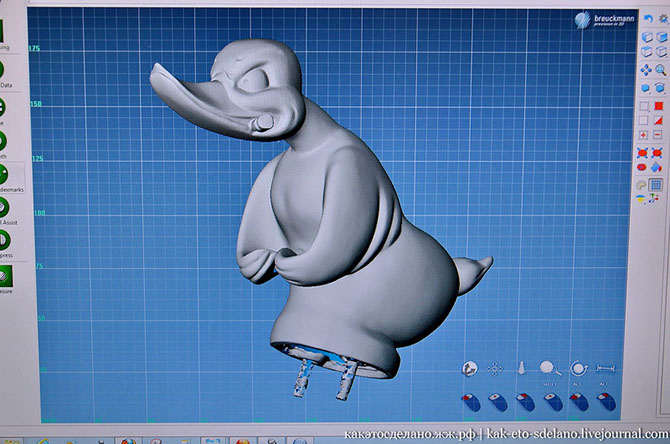Click the left red blob with arrows icon
This screenshot has width=670, height=444.
[642, 153]
